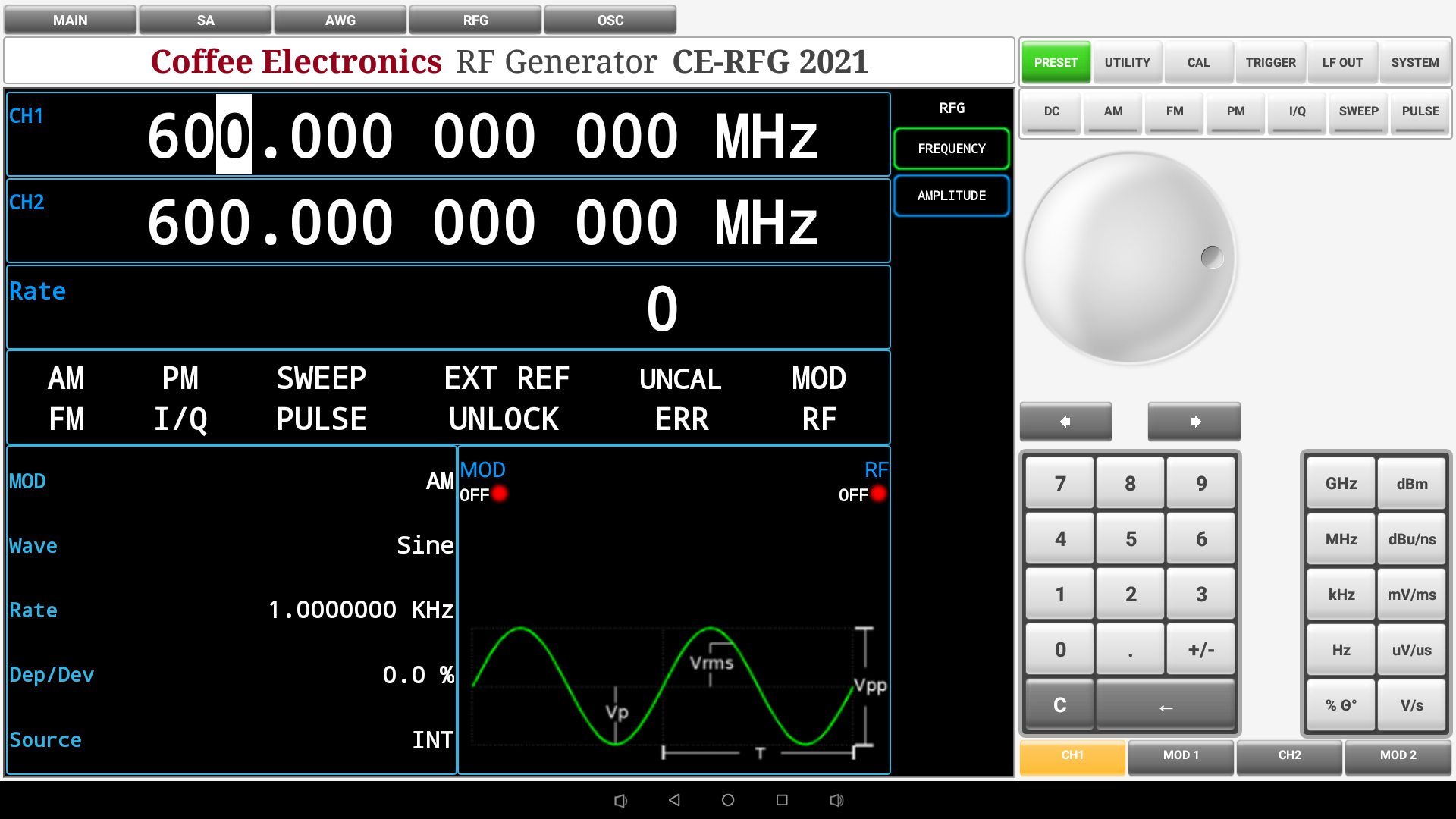Choose the Hz unit key
This screenshot has width=1456, height=819.
pos(1341,650)
